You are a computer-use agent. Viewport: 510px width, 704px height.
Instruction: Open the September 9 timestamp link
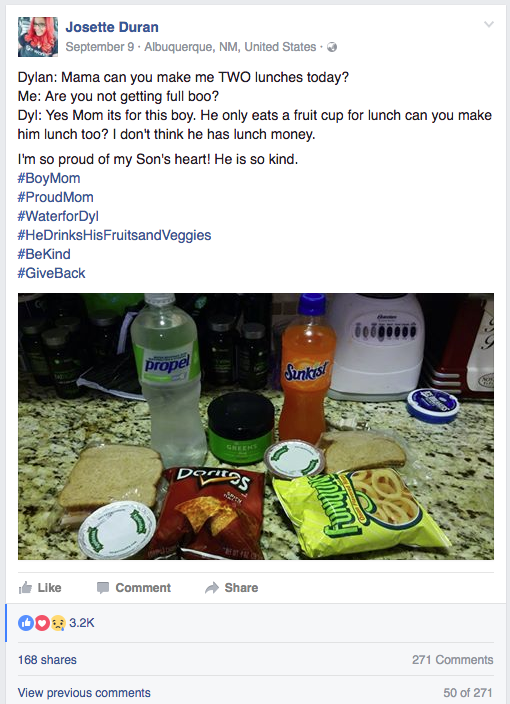100,47
